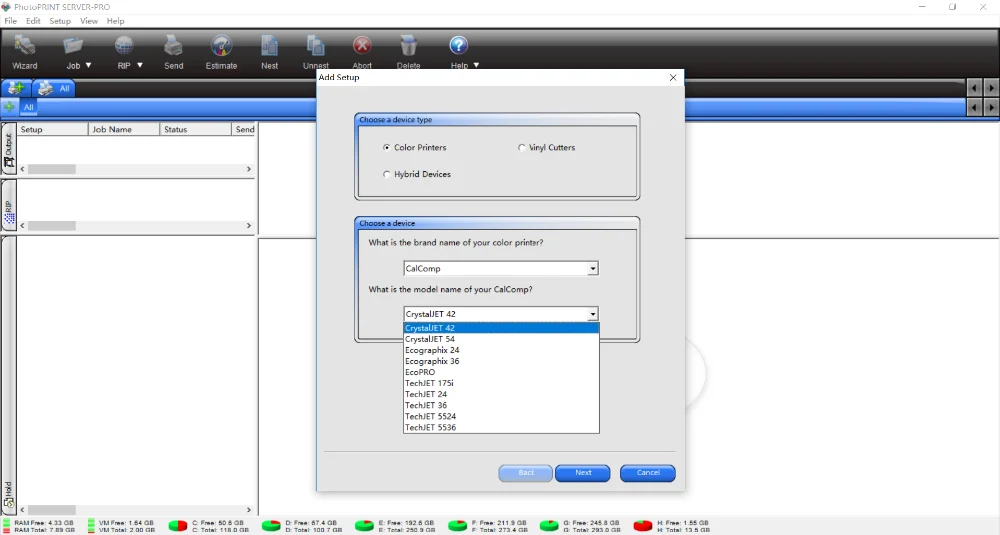The height and width of the screenshot is (535, 1000).
Task: Click the Cancel button
Action: tap(648, 473)
